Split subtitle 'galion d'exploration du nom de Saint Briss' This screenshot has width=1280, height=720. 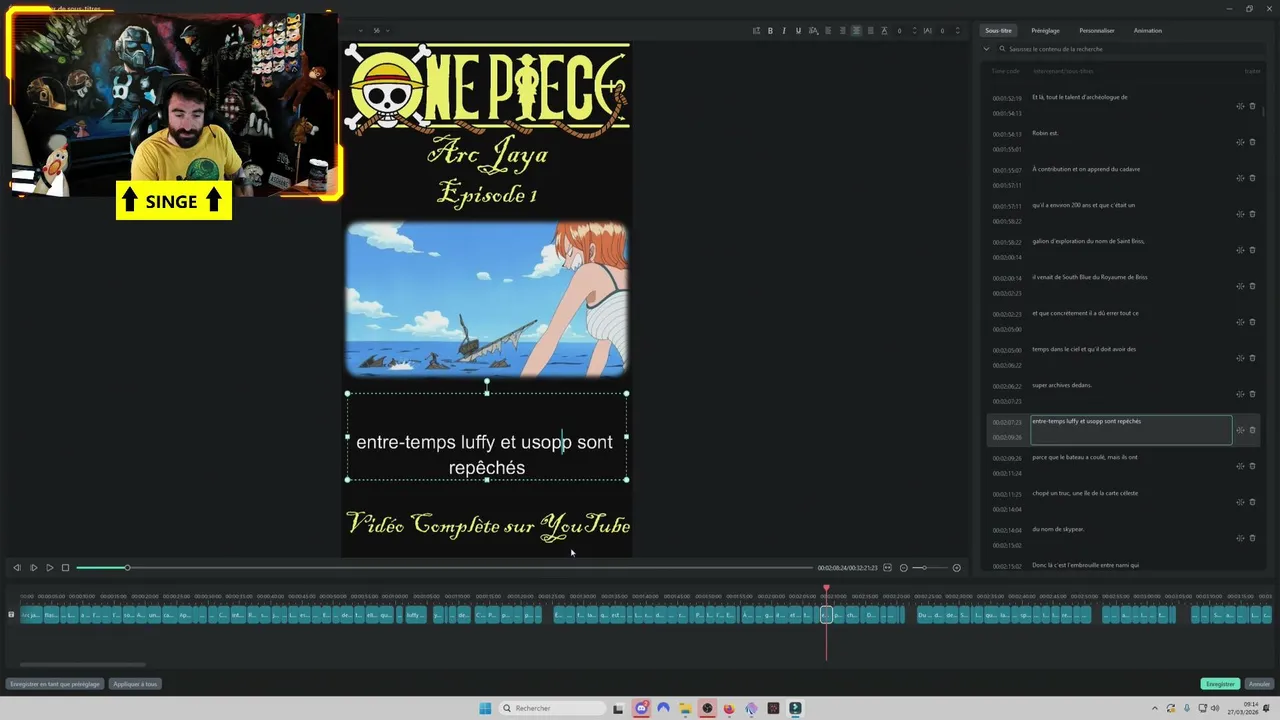click(x=1240, y=250)
